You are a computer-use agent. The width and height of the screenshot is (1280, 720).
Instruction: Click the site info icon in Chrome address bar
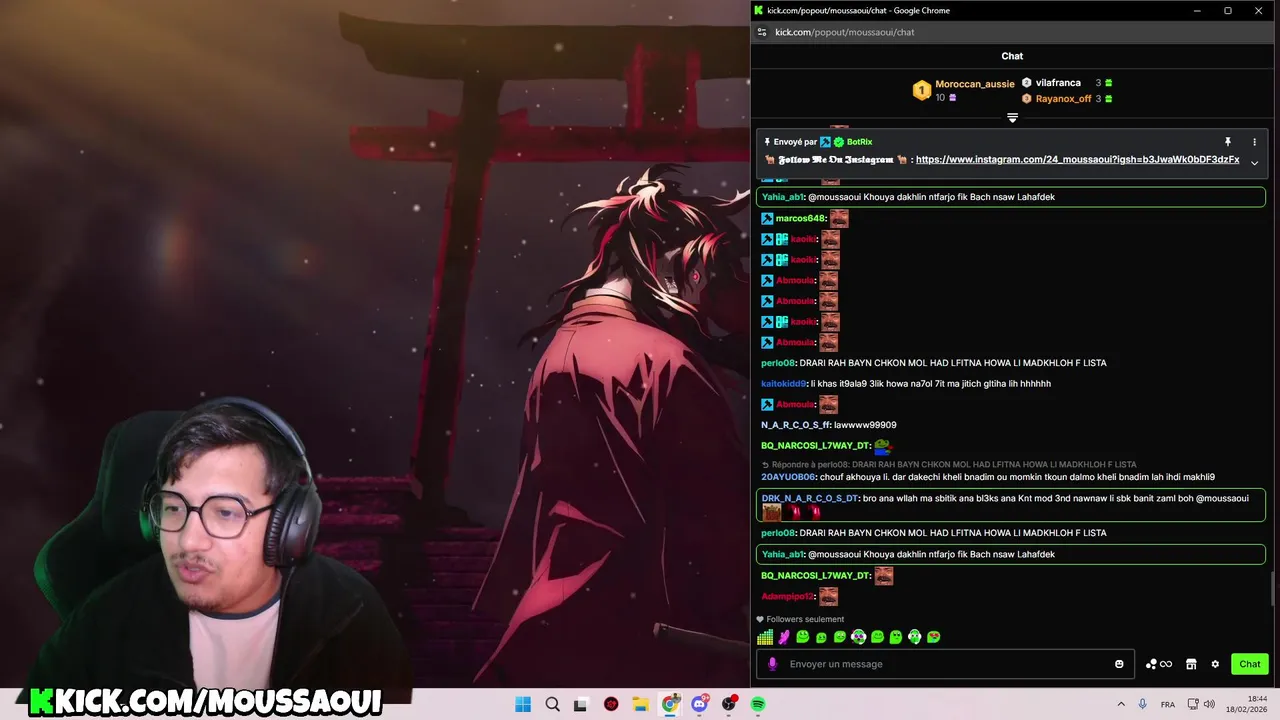762,32
